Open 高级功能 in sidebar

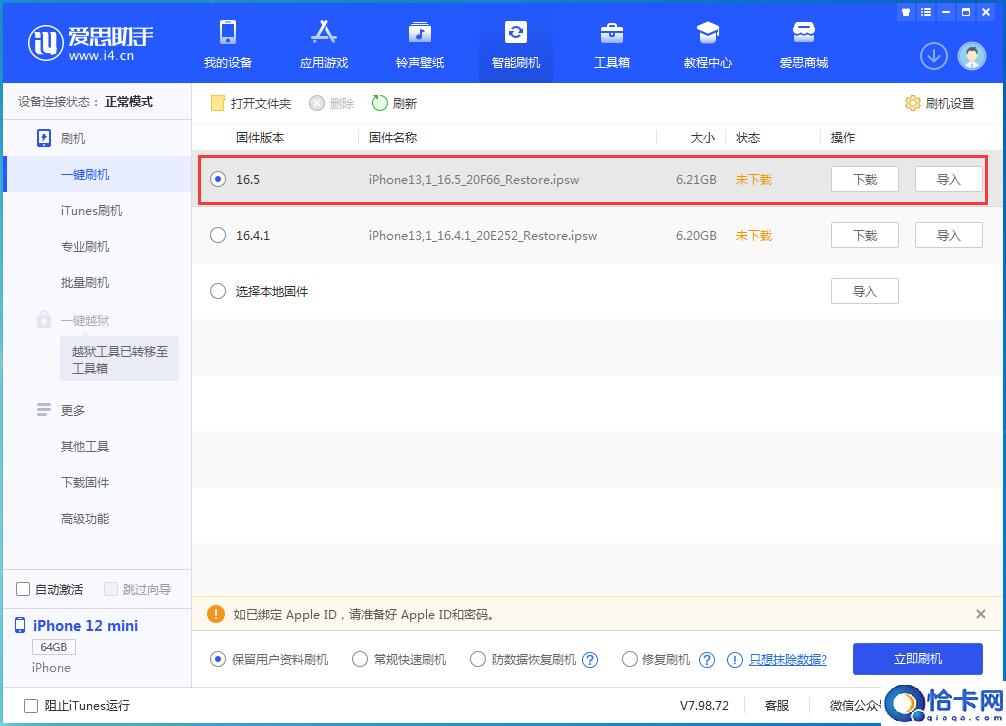coord(85,518)
